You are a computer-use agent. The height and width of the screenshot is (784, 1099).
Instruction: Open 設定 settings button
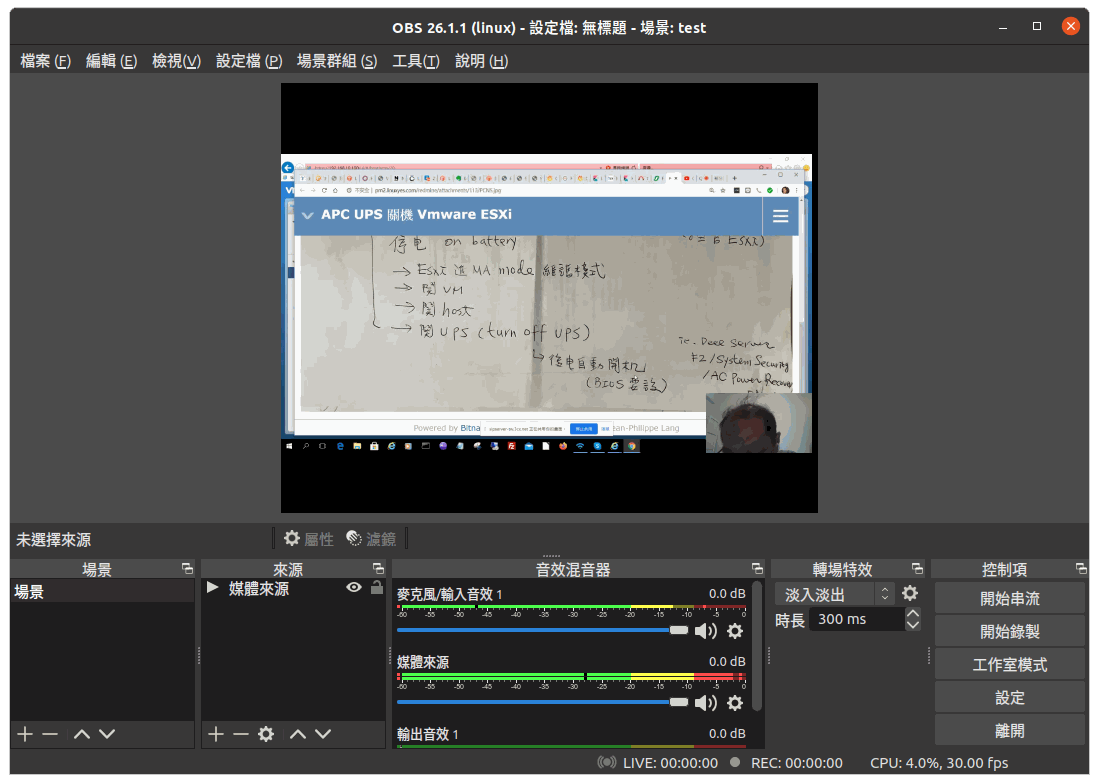tap(1010, 698)
